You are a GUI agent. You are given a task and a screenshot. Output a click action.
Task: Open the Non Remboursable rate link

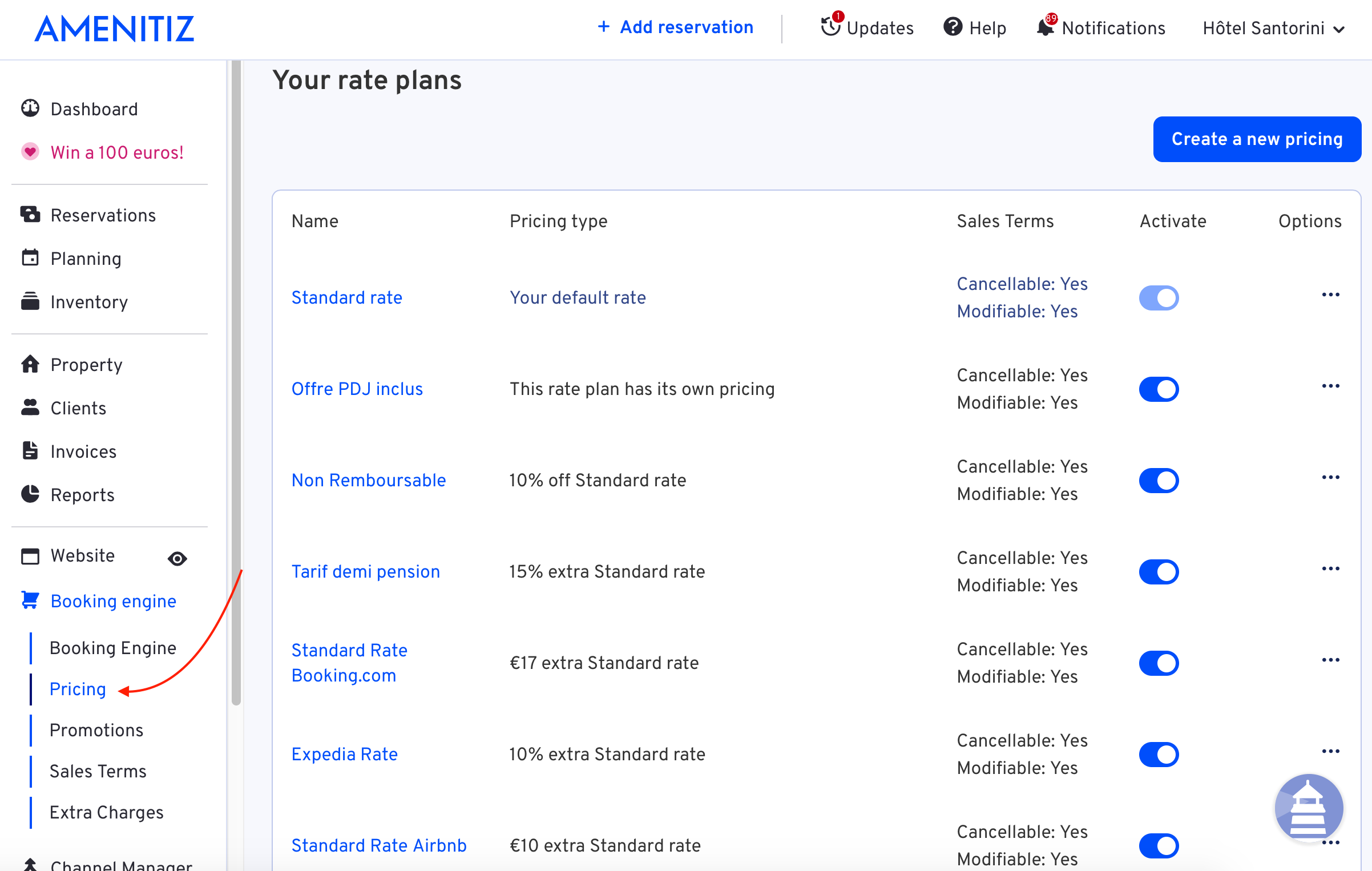369,480
